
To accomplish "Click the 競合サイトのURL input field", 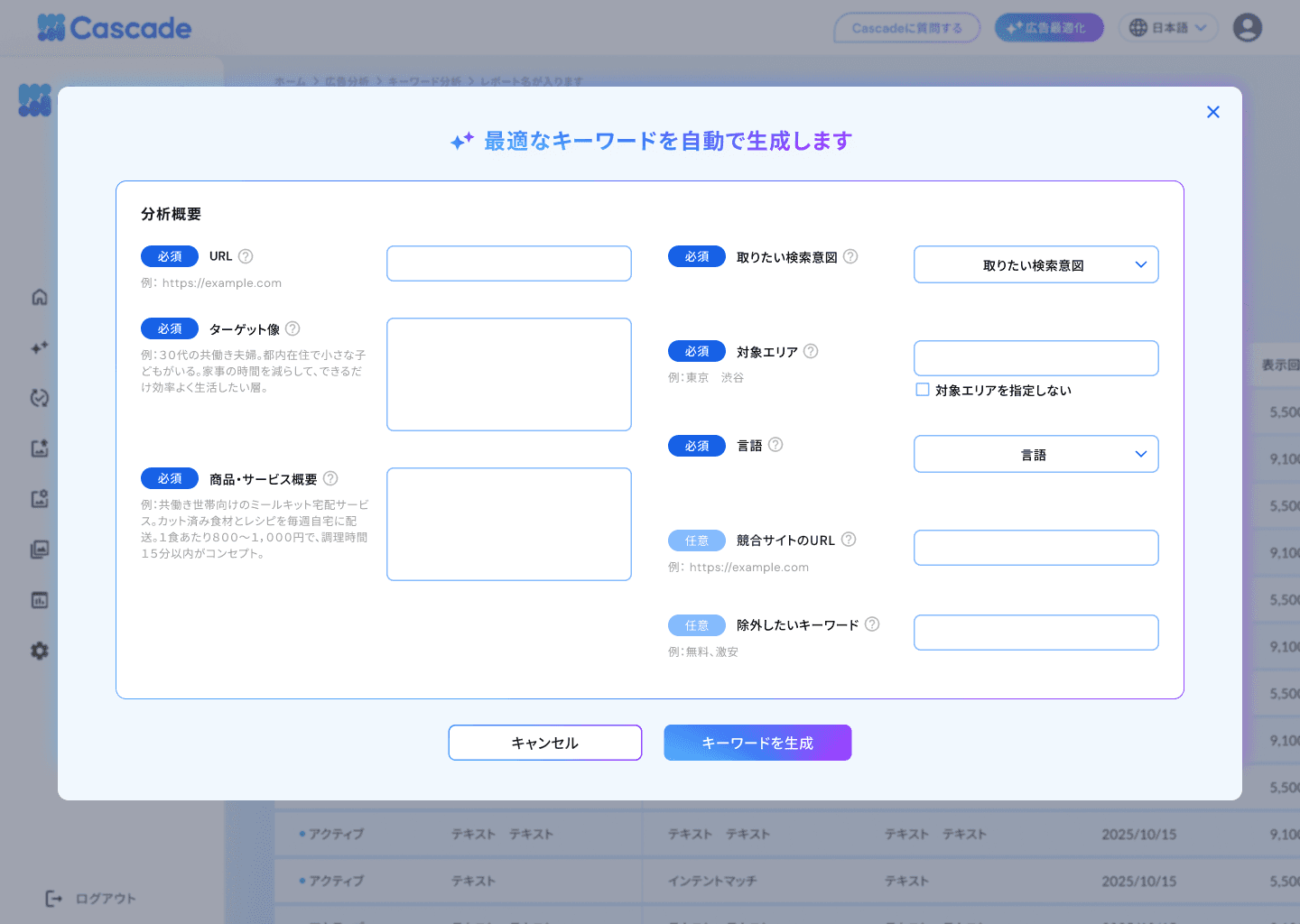I will (1036, 548).
